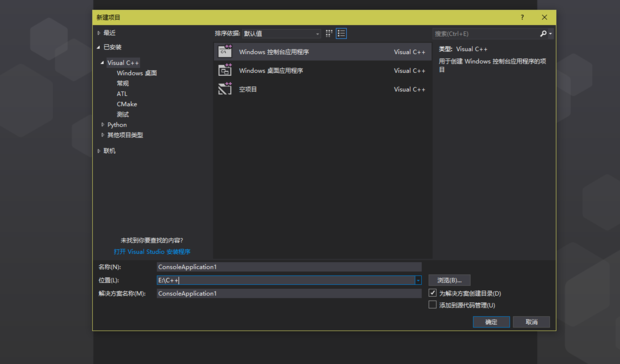The width and height of the screenshot is (620, 364).
Task: Open the 位置 path dropdown arrow
Action: pyautogui.click(x=418, y=280)
